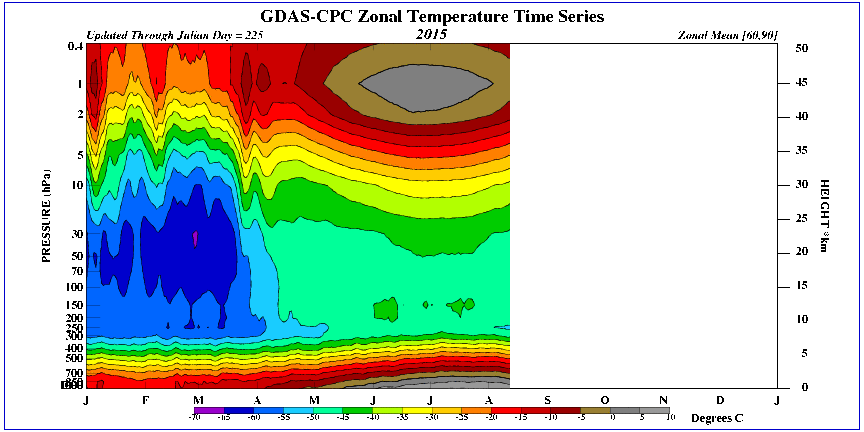The width and height of the screenshot is (864, 432).
Task: Click the 200 hPa pressure tick label
Action: coord(75,318)
